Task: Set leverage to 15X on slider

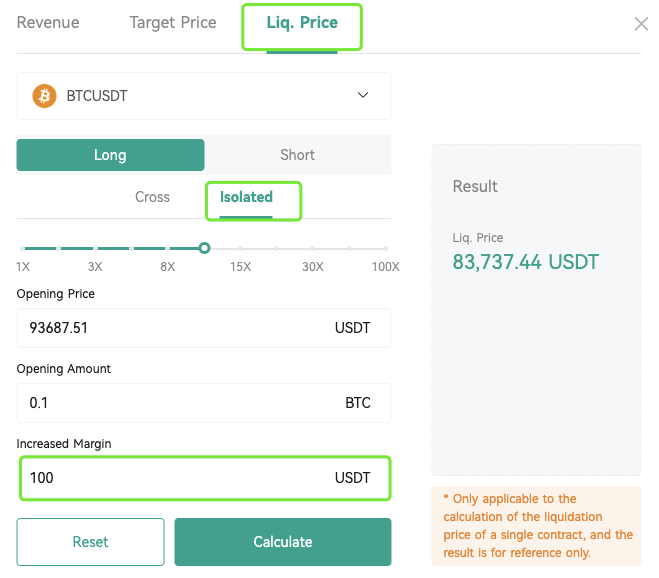Action: coord(240,248)
